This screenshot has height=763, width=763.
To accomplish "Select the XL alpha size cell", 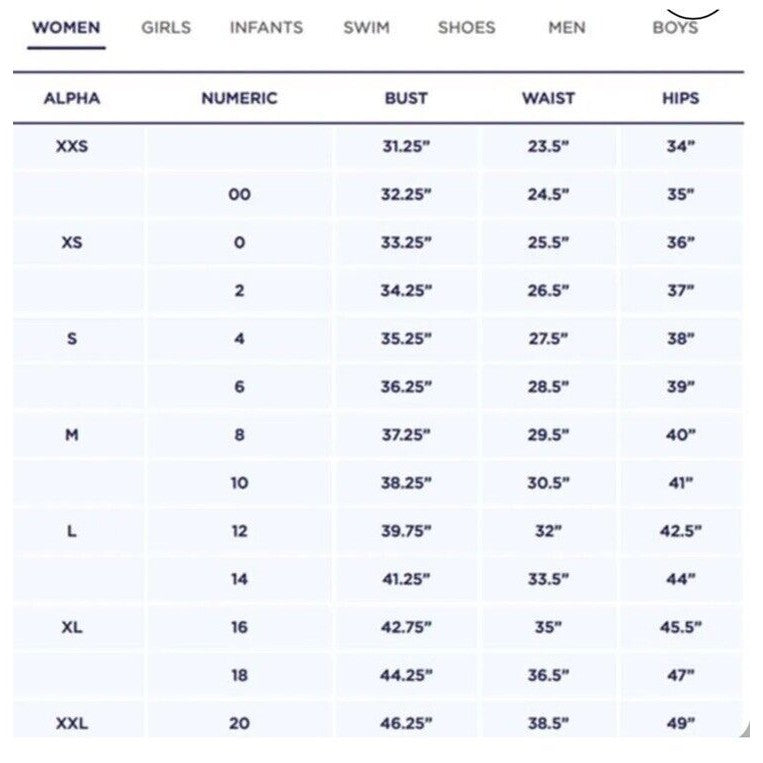I will (72, 627).
